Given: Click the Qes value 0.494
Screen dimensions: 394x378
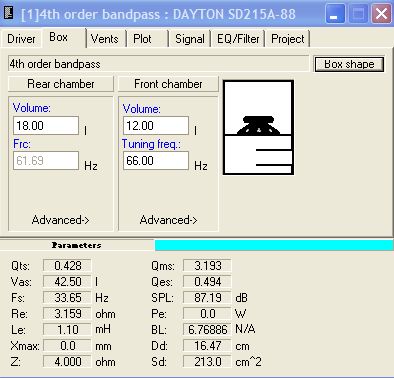Looking at the screenshot, I should [207, 282].
